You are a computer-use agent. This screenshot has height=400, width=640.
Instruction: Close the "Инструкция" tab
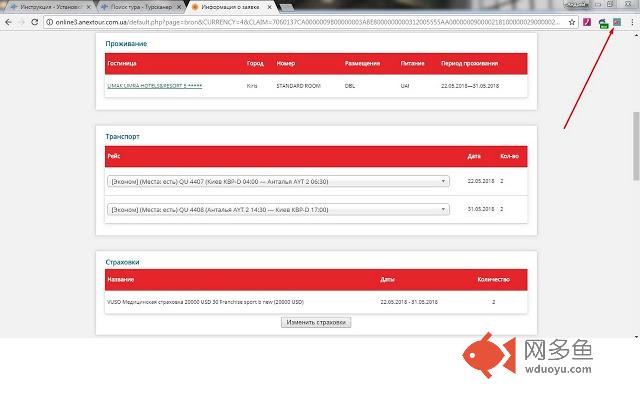point(88,7)
